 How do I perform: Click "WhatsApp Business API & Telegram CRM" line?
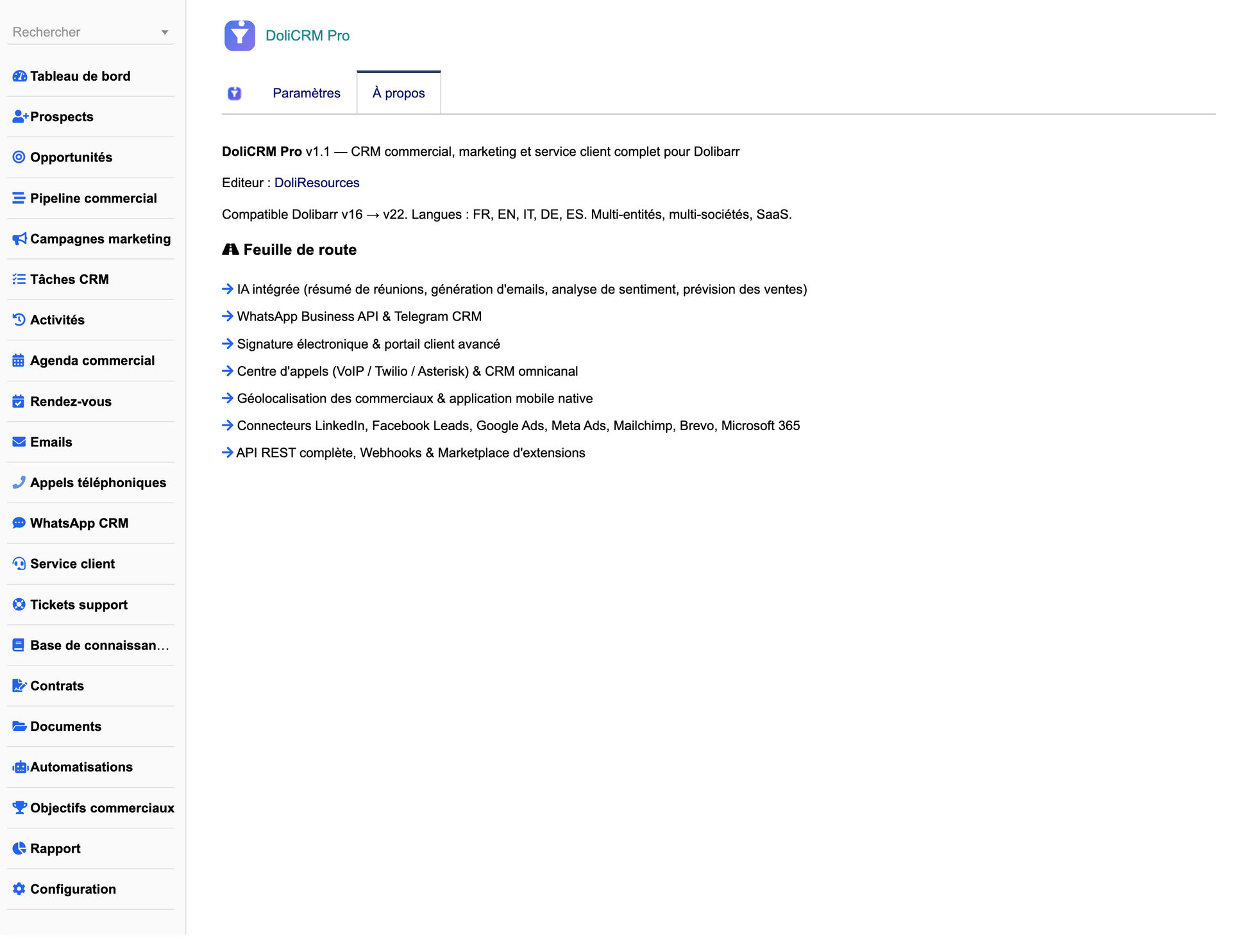coord(359,316)
